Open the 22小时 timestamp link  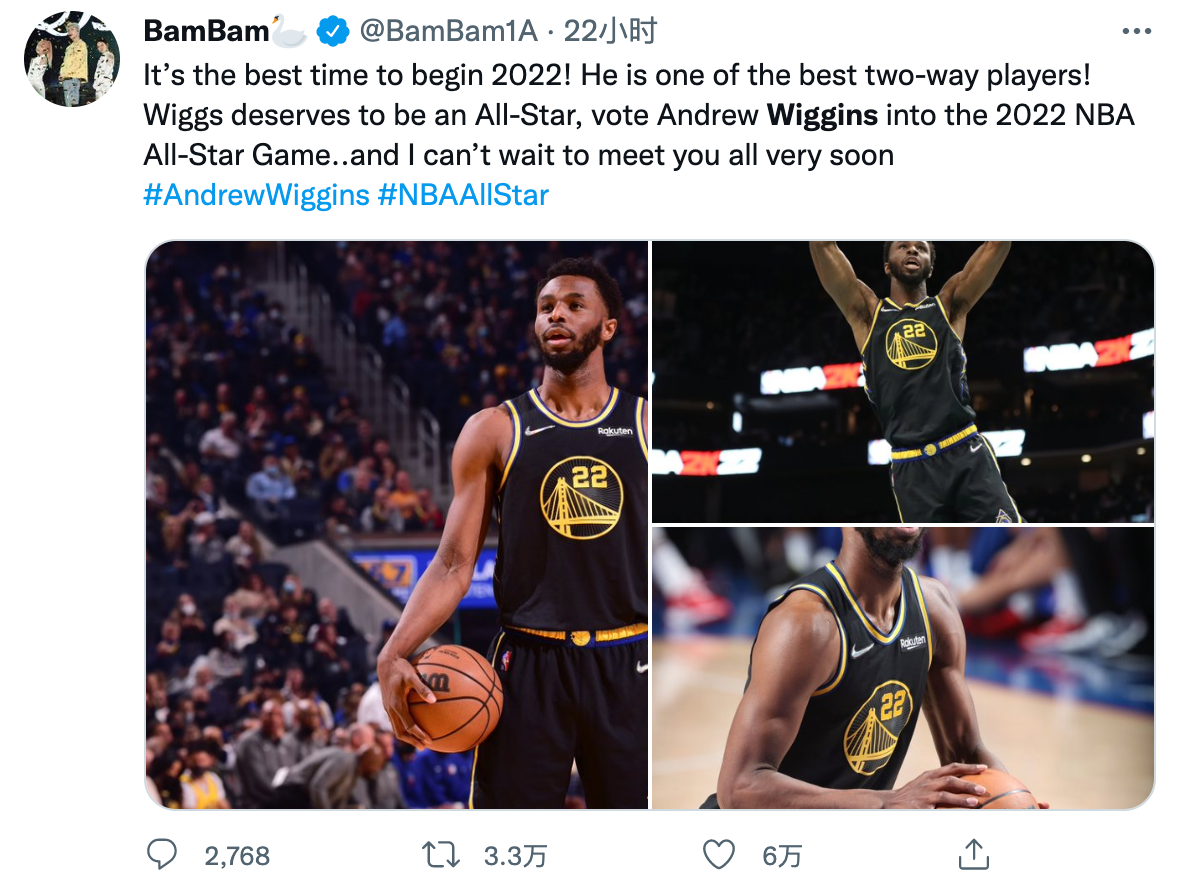(x=610, y=33)
